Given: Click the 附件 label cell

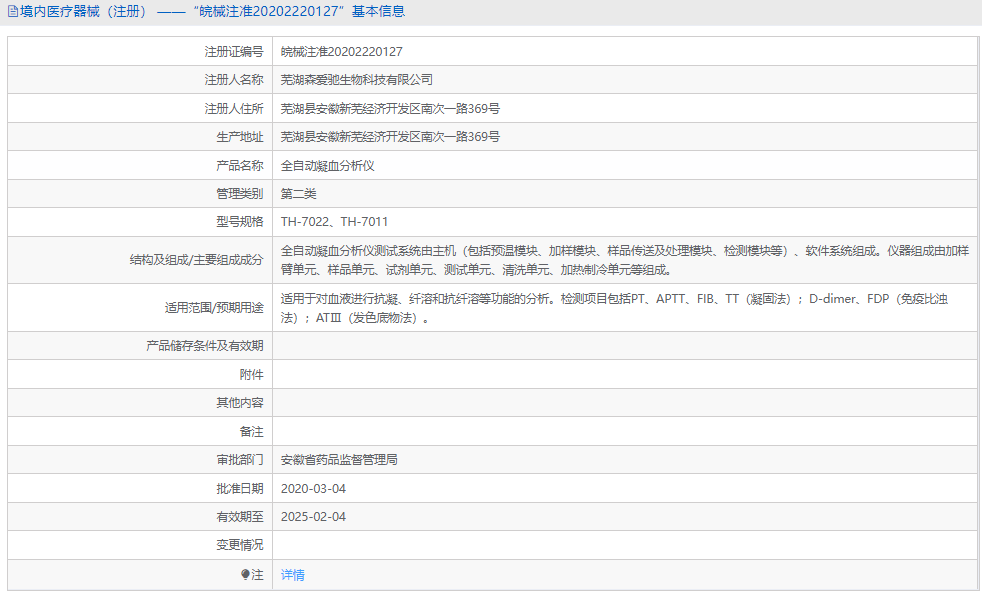Looking at the screenshot, I should 140,375.
